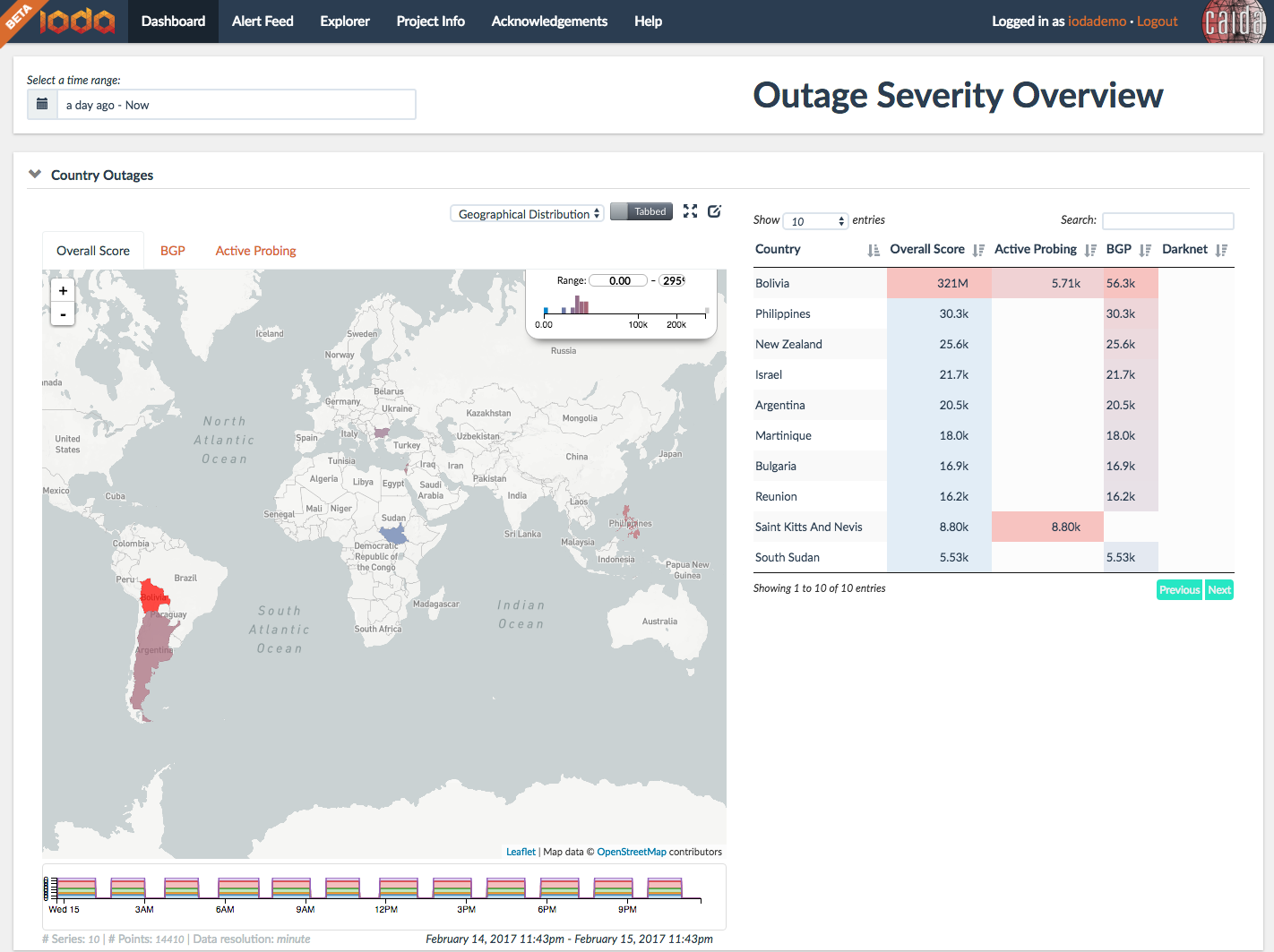The height and width of the screenshot is (952, 1274).
Task: Click South Sudan on the map
Action: 394,536
